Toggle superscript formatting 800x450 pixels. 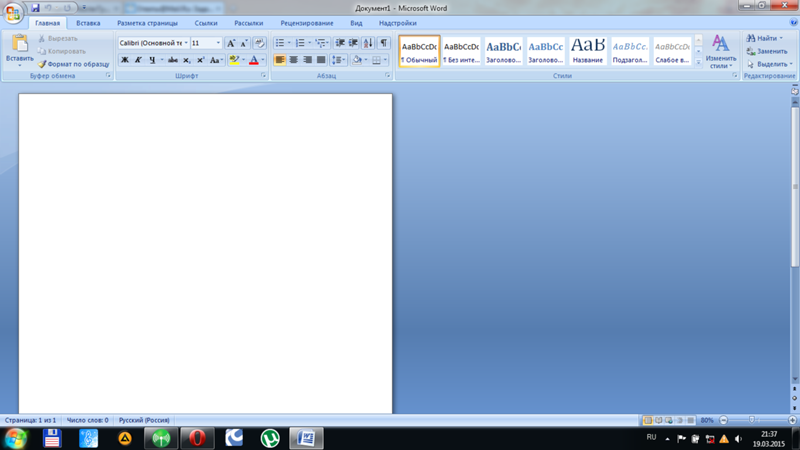201,60
